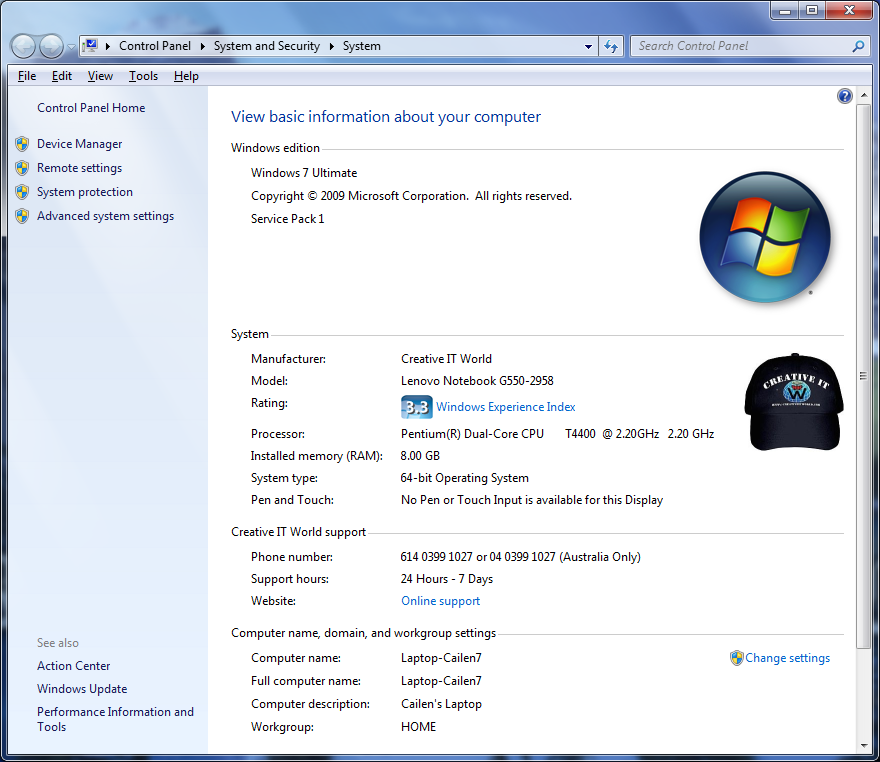Open the File menu
Screen dimensions: 880x762
click(x=27, y=76)
